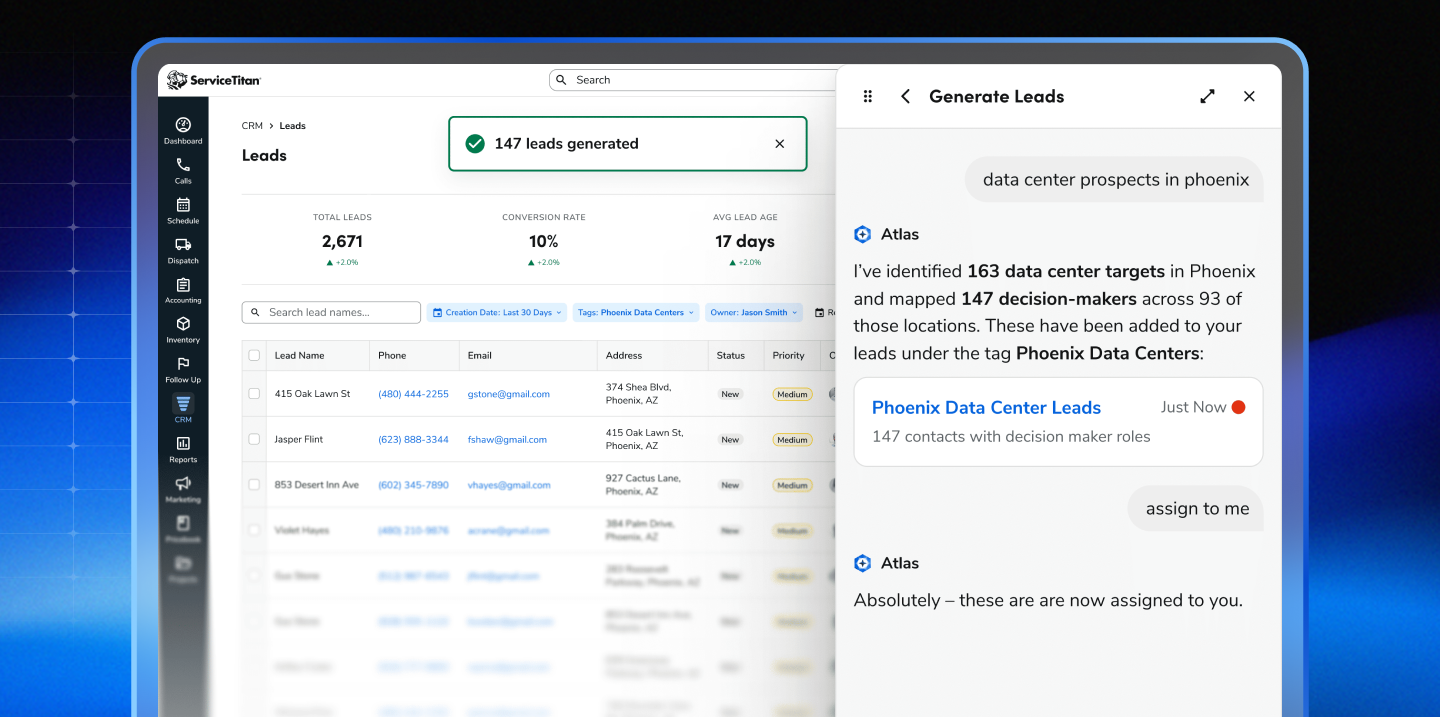Click the first Atlas assistant avatar icon
Viewport: 1440px width, 717px height.
coord(862,234)
